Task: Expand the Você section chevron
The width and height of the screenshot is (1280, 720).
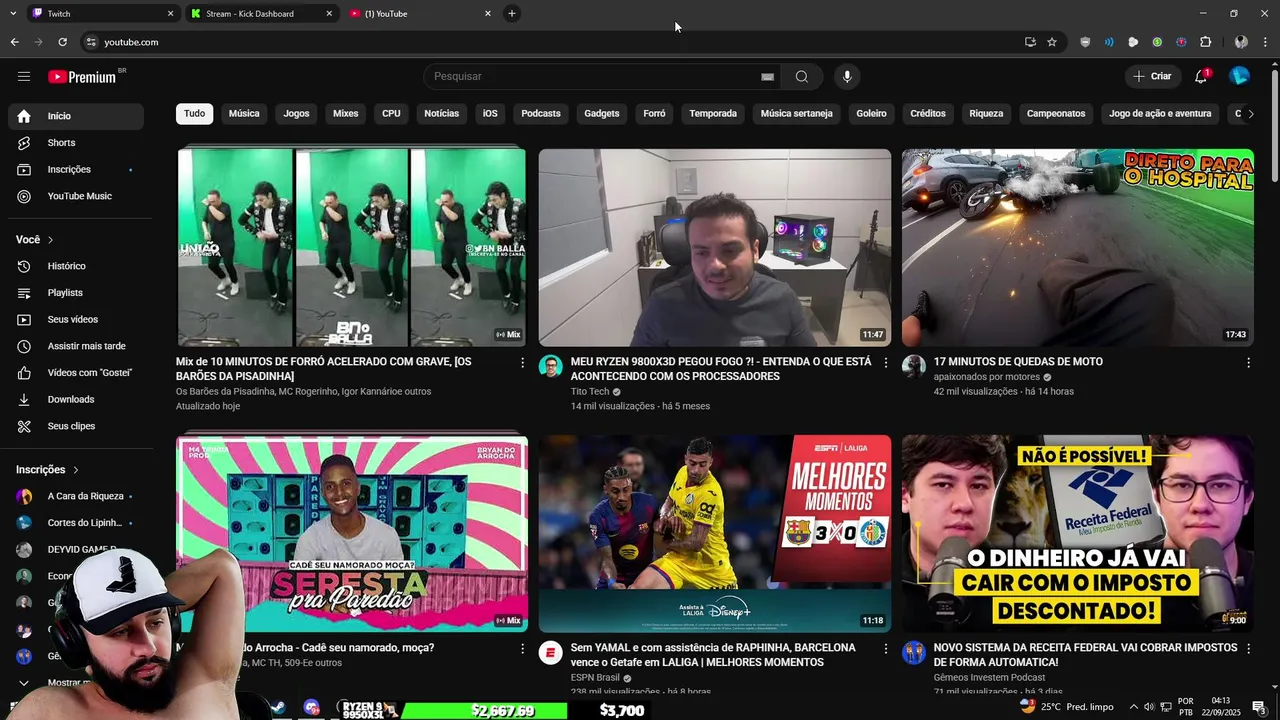Action: 50,240
